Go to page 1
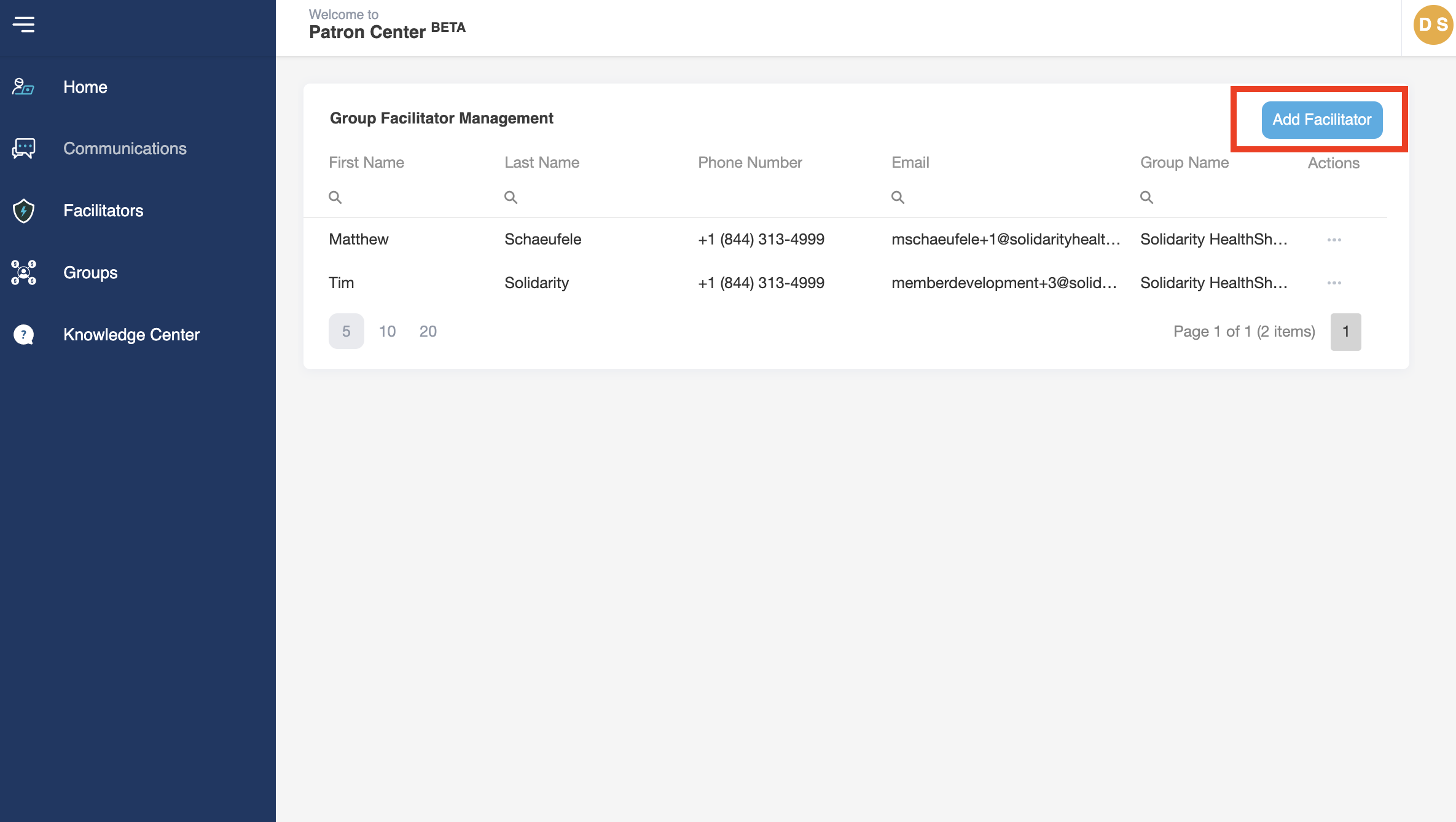 tap(1345, 332)
